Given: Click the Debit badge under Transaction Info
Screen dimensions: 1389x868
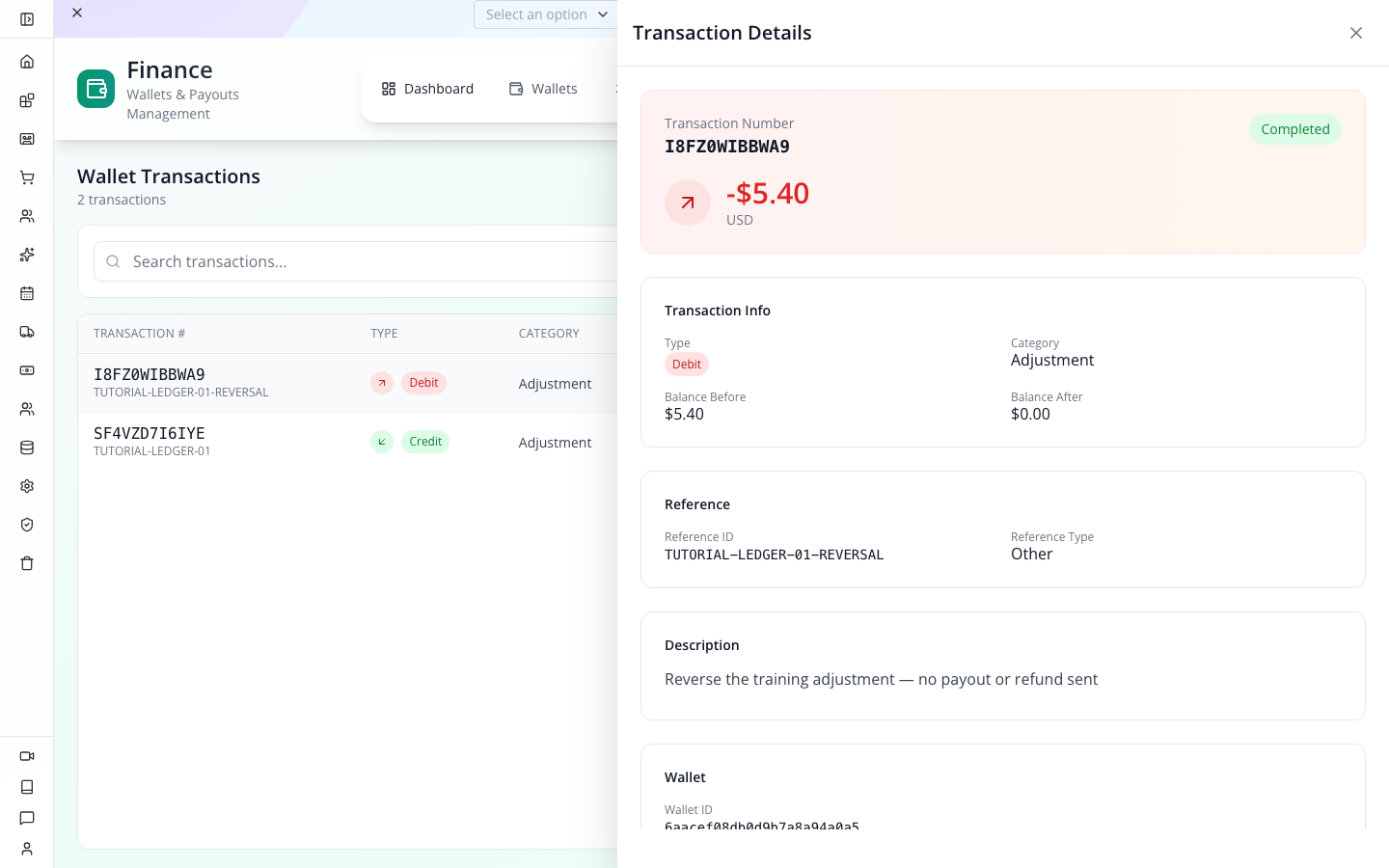Looking at the screenshot, I should click(687, 365).
